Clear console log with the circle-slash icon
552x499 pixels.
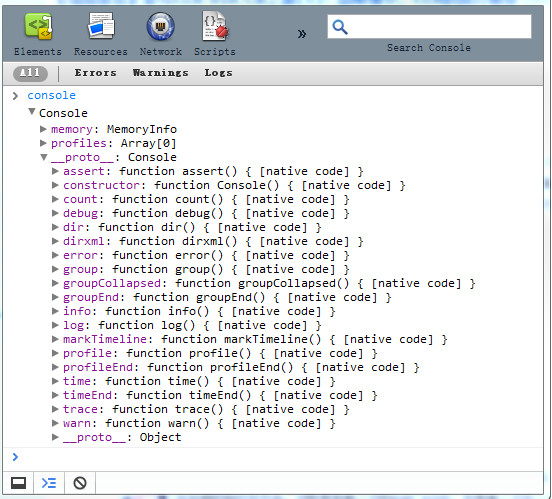click(80, 483)
